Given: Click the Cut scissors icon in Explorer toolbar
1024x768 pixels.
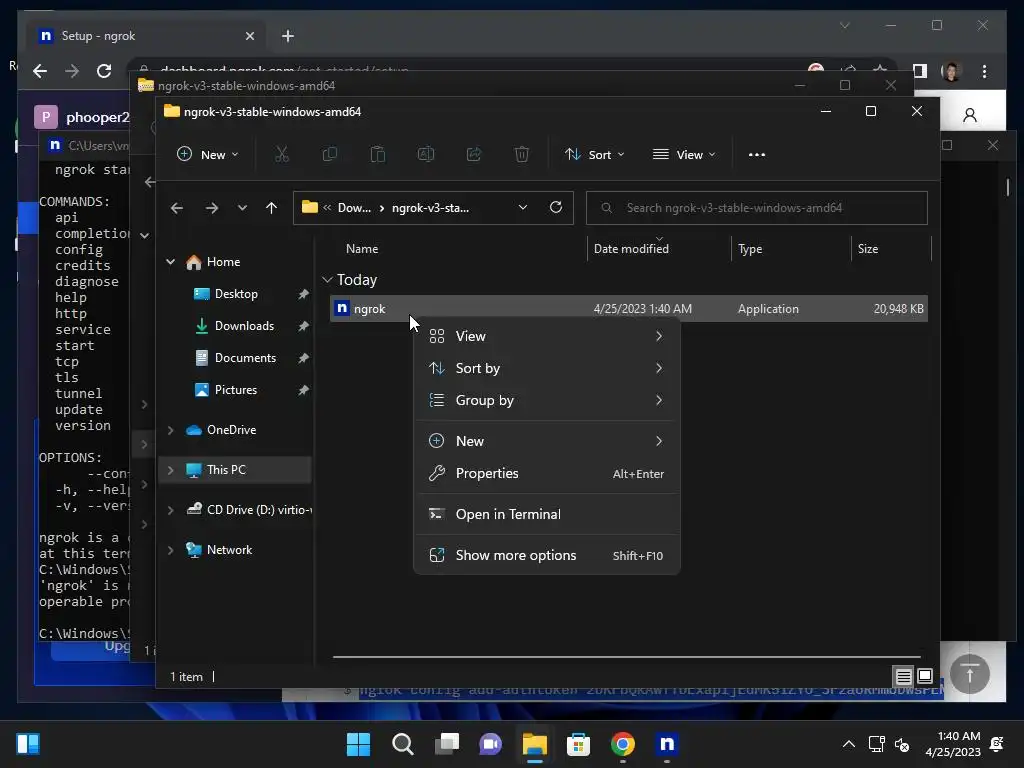Looking at the screenshot, I should pyautogui.click(x=281, y=155).
